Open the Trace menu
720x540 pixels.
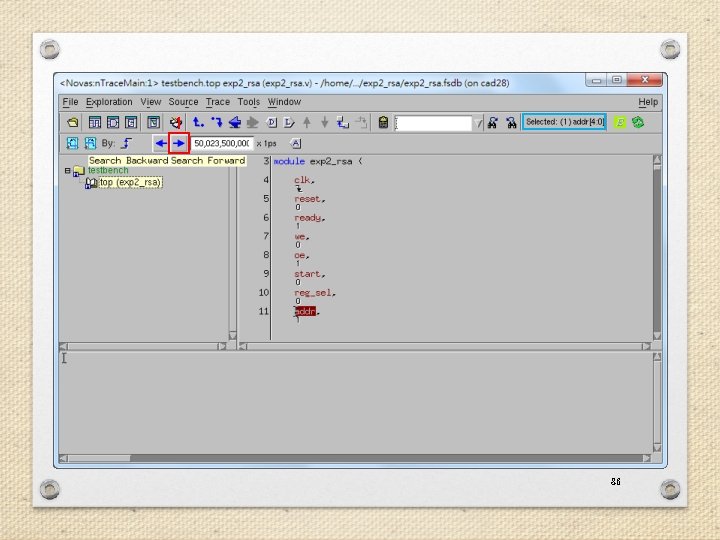click(x=218, y=102)
